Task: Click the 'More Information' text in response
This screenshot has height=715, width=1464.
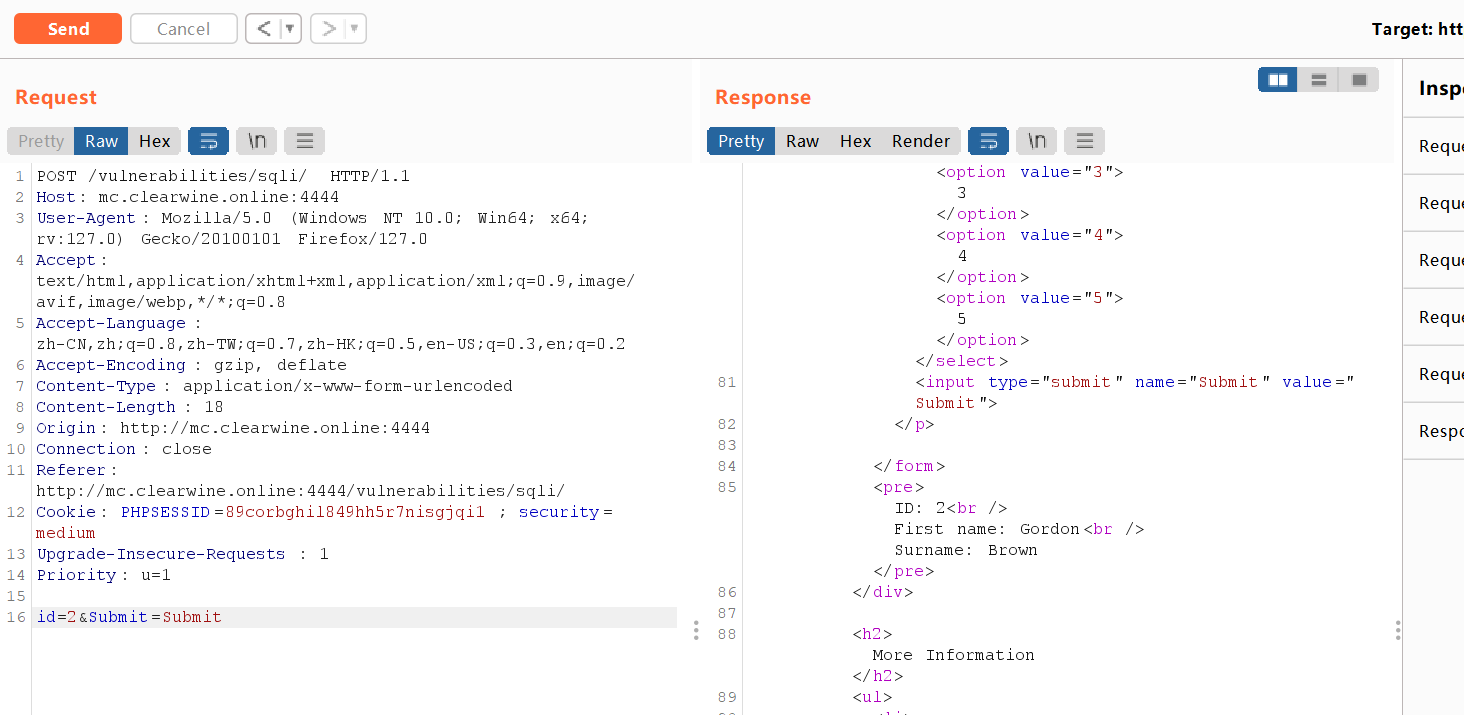Action: click(953, 655)
